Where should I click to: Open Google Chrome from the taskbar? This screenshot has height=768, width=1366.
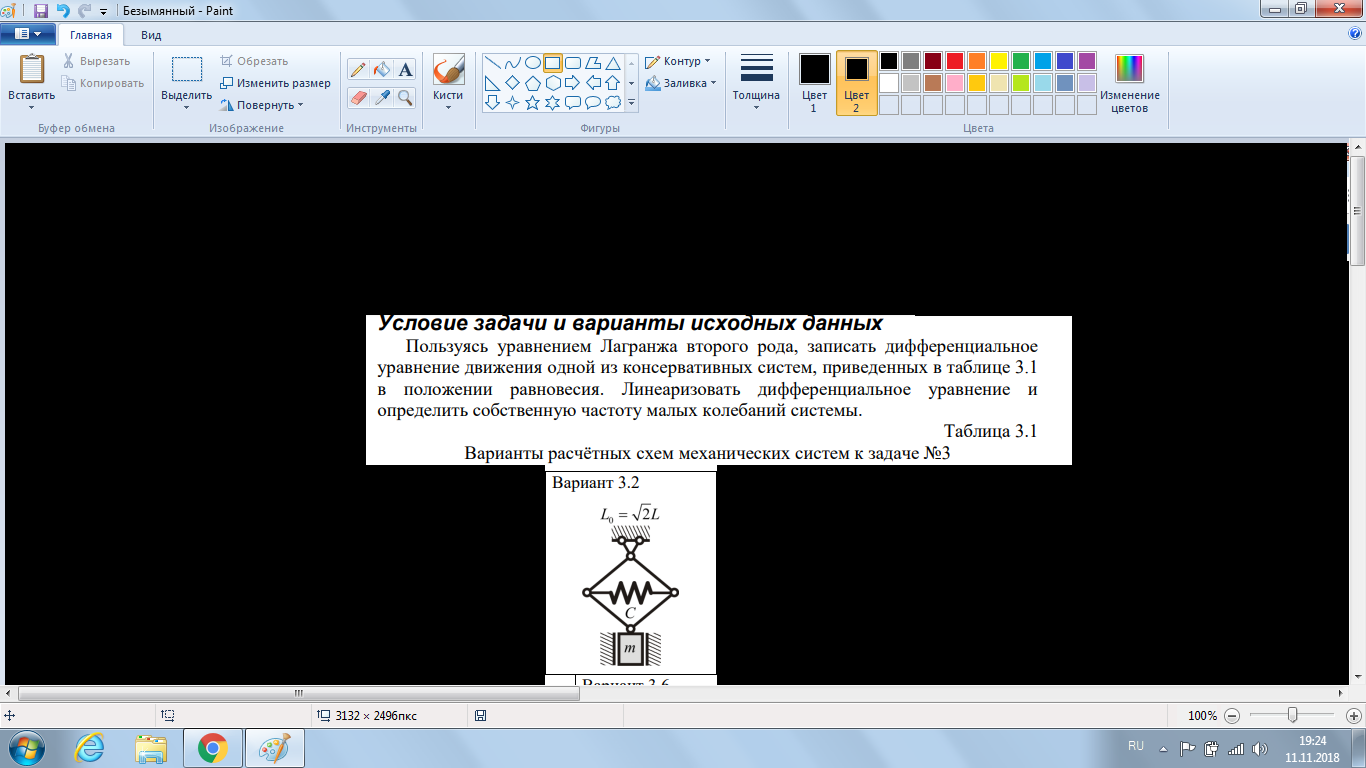click(x=211, y=747)
